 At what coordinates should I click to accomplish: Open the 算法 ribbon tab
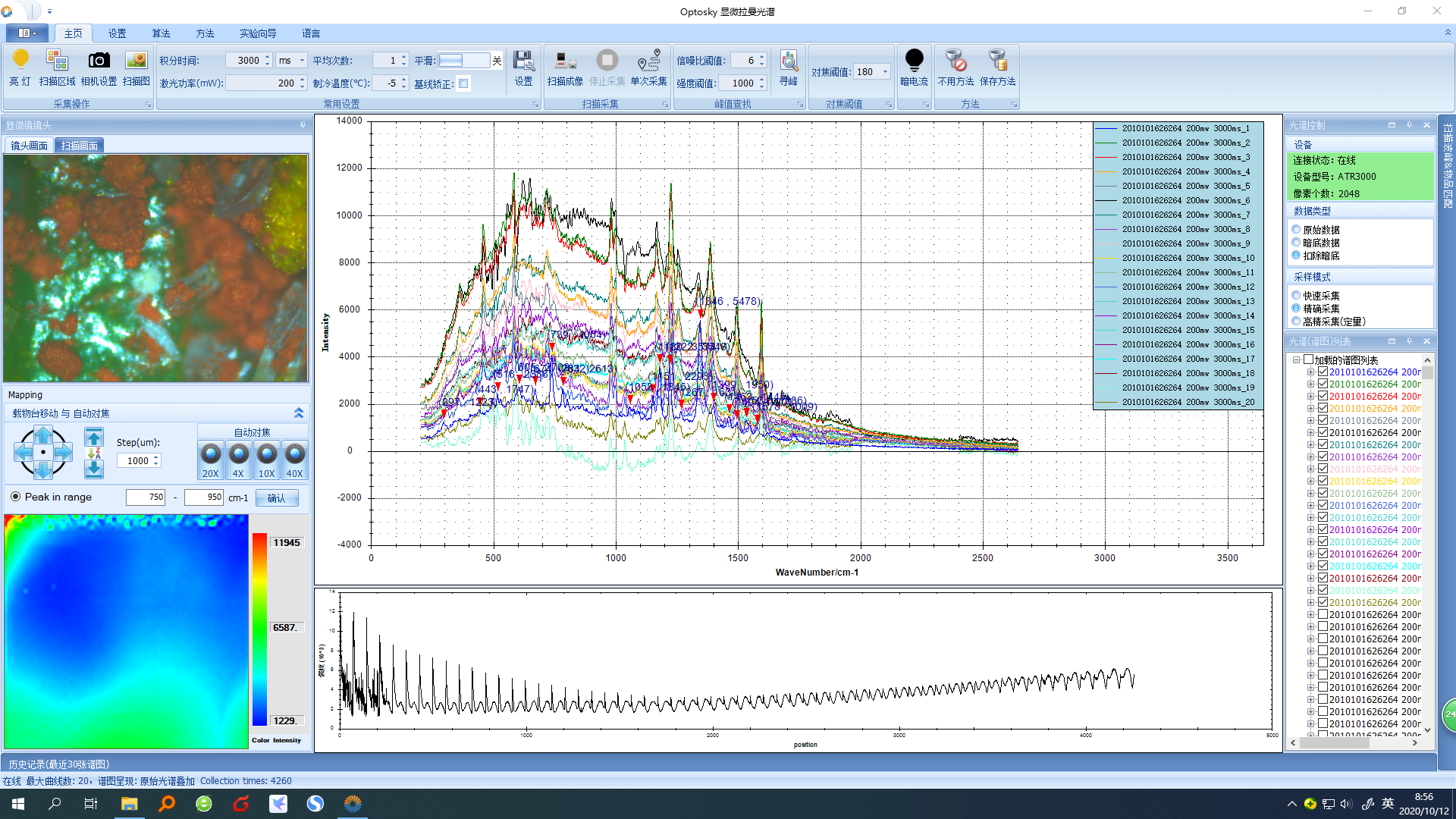(161, 33)
